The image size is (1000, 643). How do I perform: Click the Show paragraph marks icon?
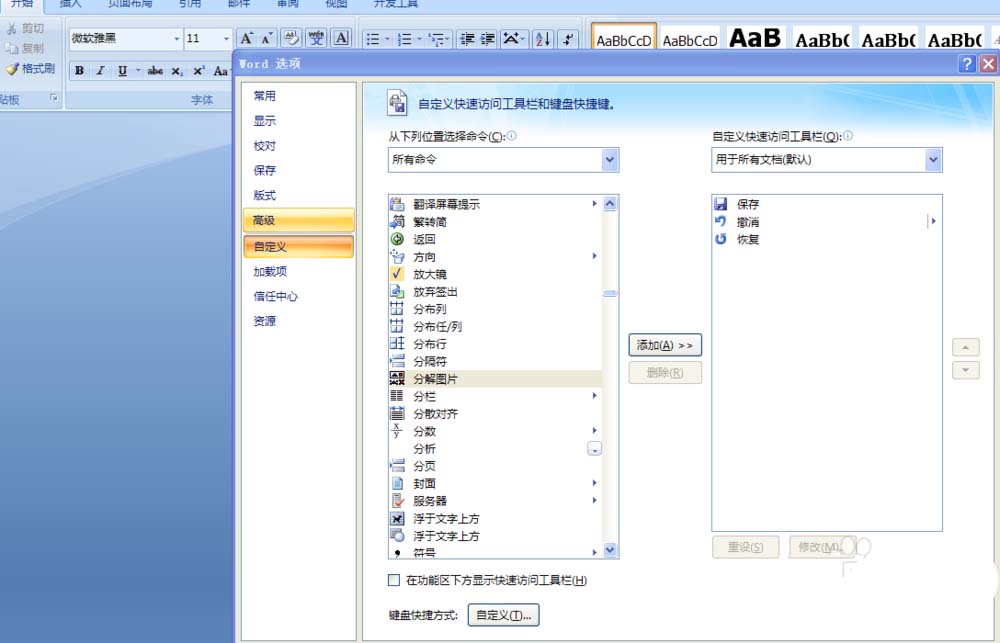[x=568, y=40]
